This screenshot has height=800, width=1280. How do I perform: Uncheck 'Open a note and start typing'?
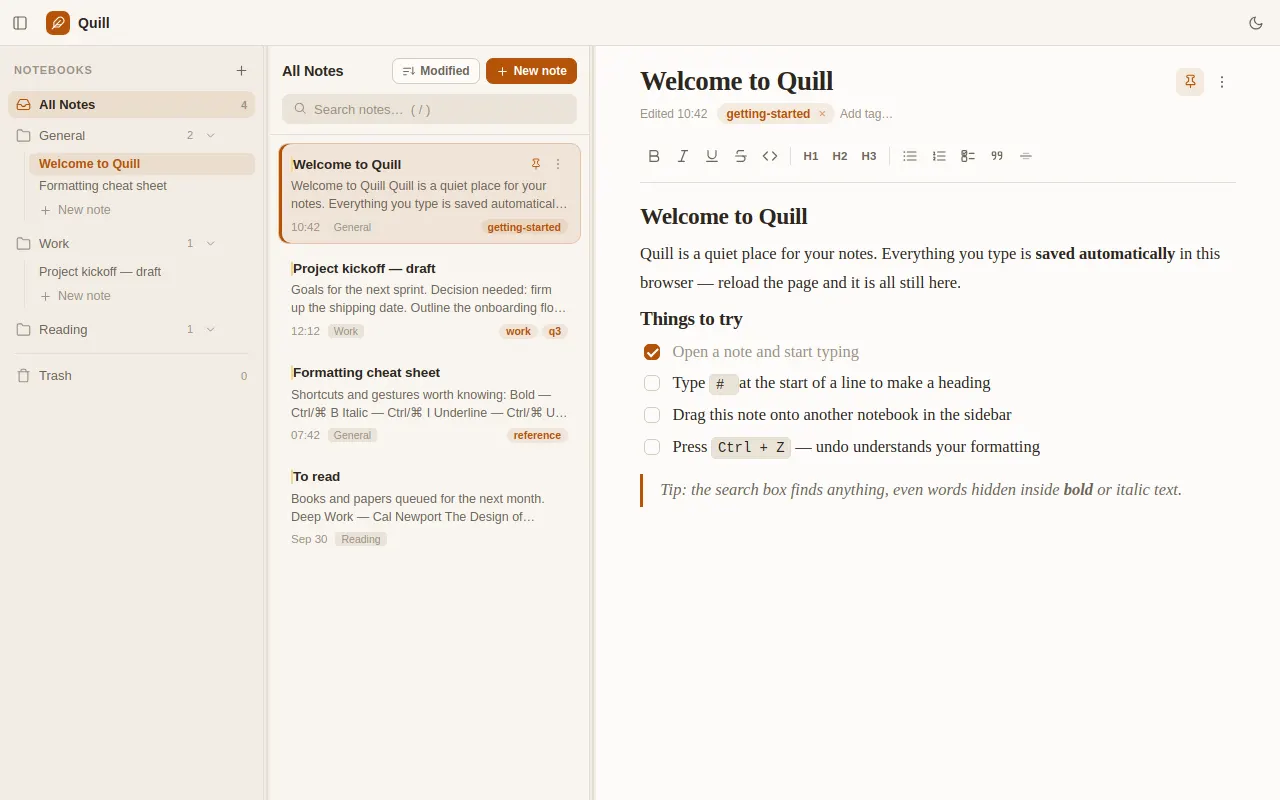tap(652, 352)
